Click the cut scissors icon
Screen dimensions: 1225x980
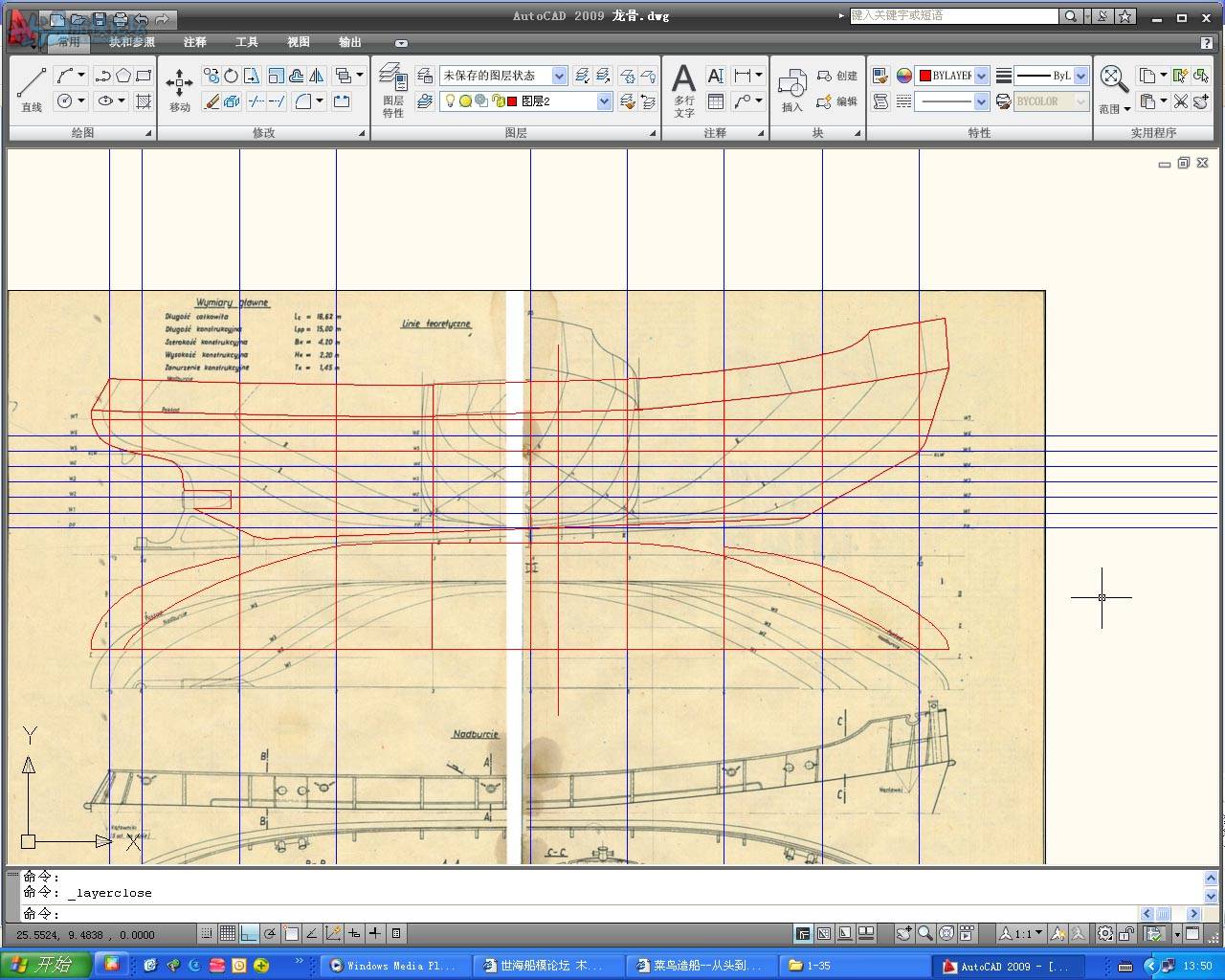1181,100
